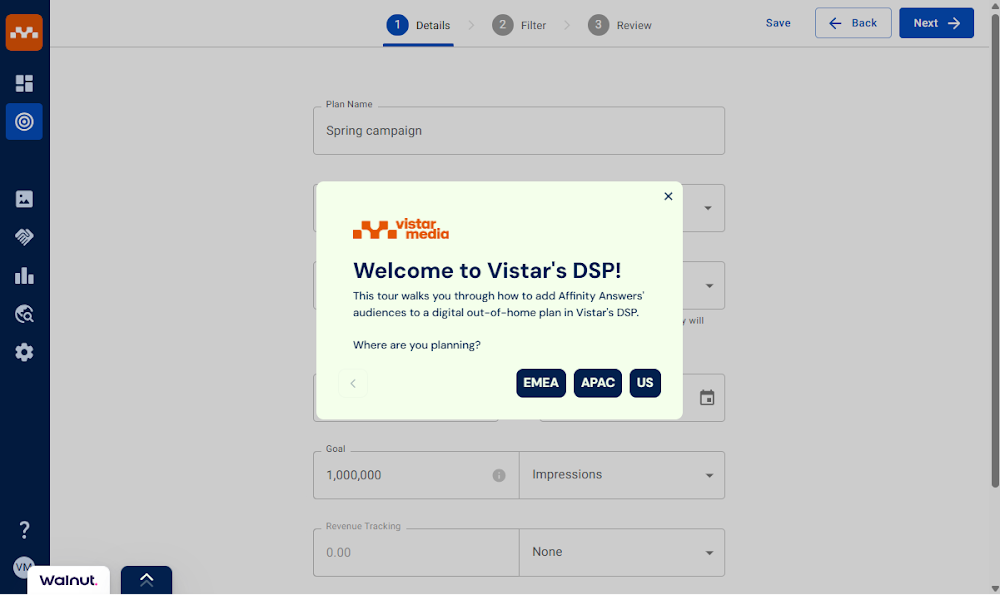Open the settings gear icon

coord(24,352)
